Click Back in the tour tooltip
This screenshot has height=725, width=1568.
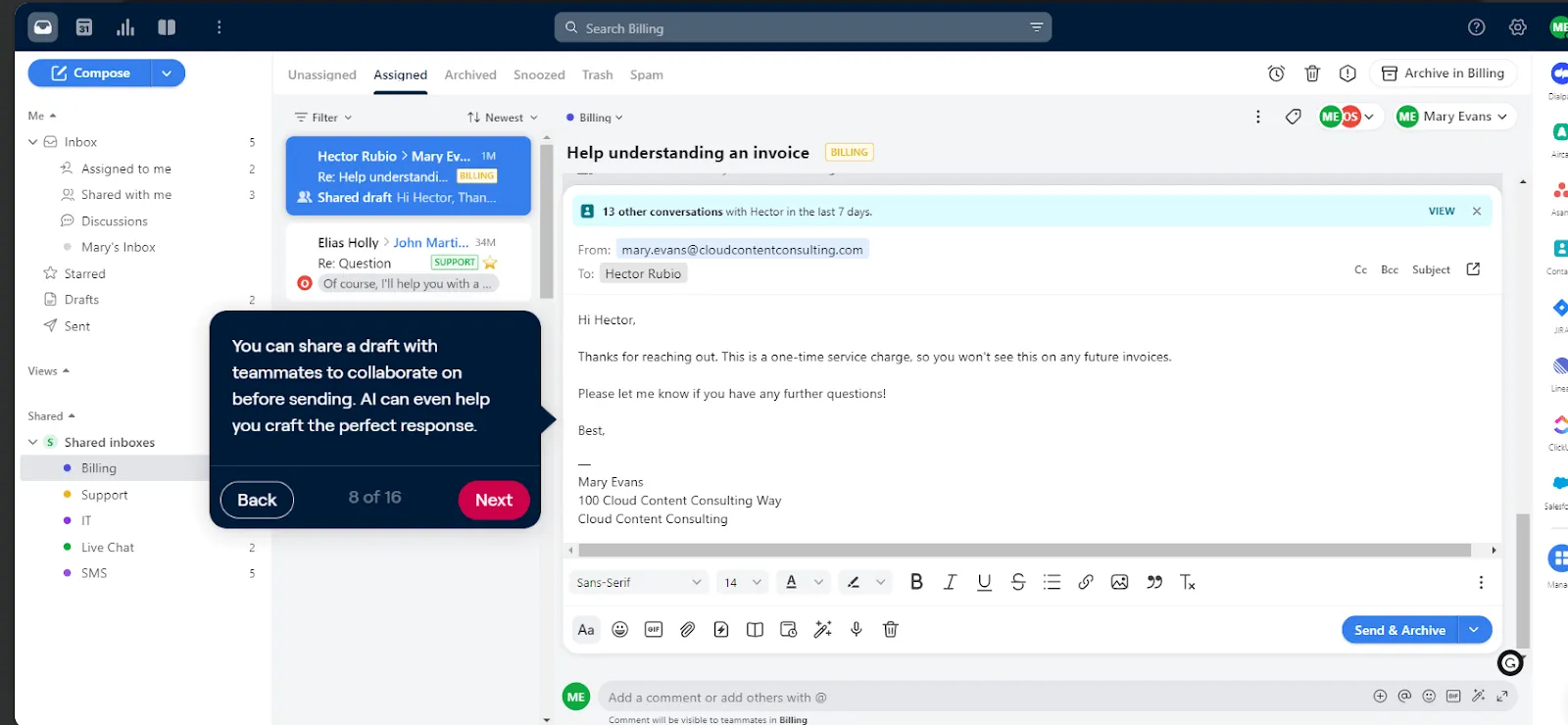(257, 500)
